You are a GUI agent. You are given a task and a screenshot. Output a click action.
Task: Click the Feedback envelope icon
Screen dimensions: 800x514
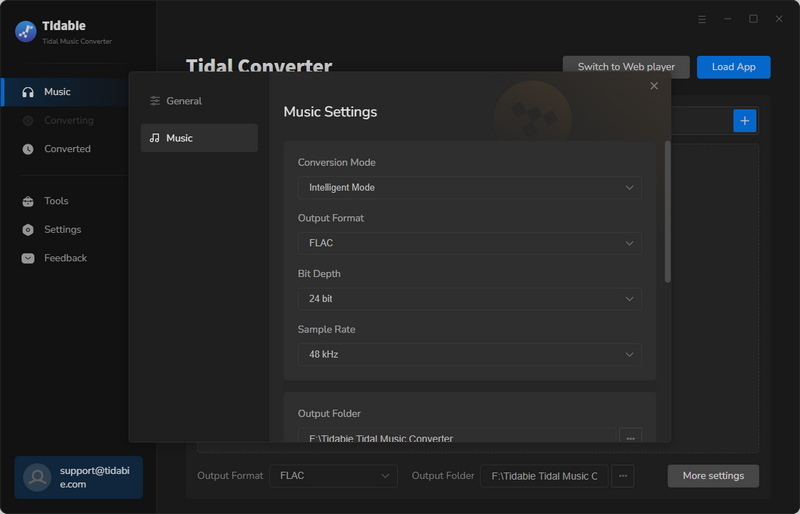pyautogui.click(x=28, y=258)
